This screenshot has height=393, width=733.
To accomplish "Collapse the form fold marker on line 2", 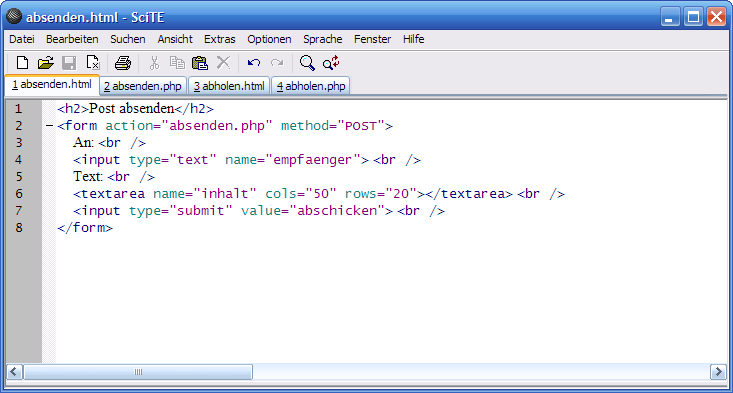I will [50, 125].
